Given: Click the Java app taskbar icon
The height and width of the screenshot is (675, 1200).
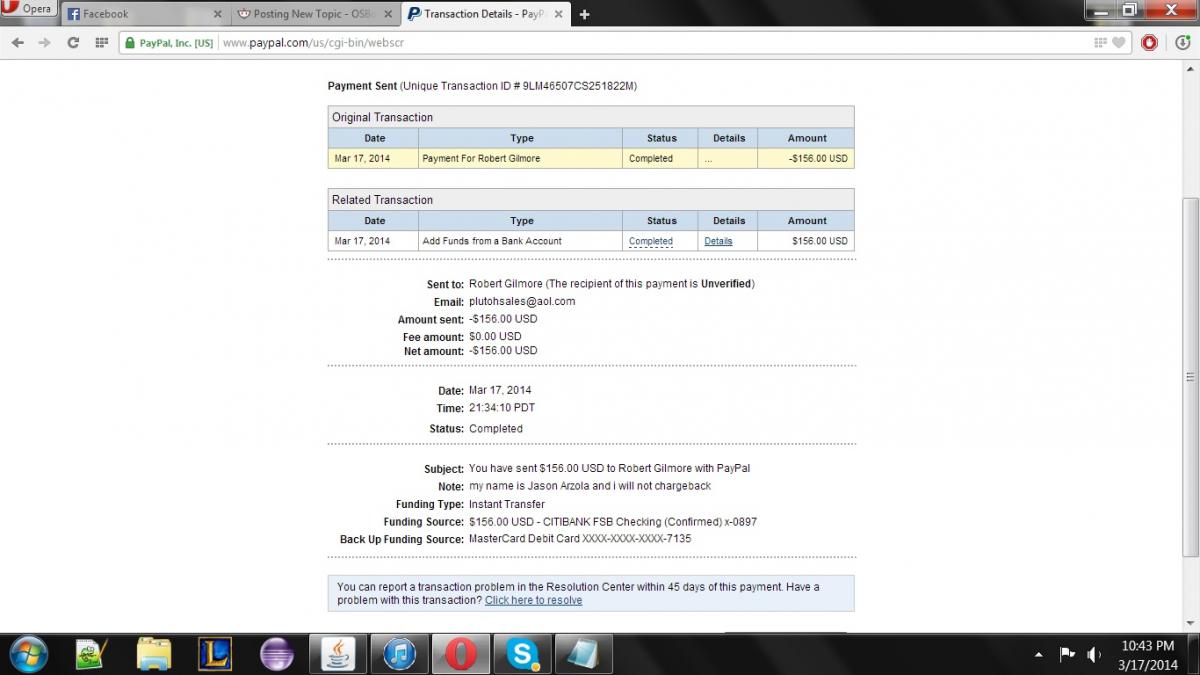Looking at the screenshot, I should [338, 654].
